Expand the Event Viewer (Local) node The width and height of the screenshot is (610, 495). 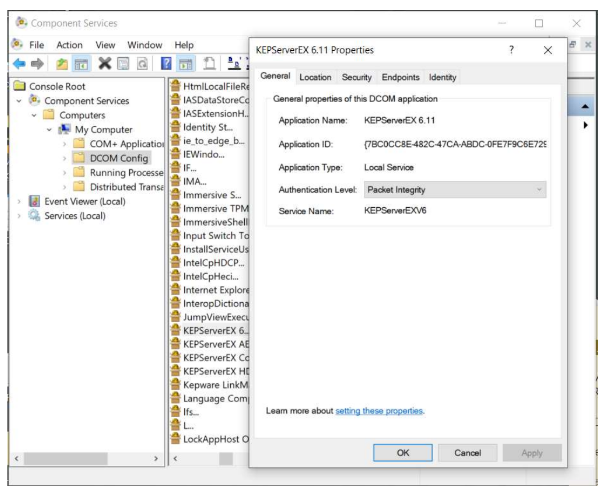(x=19, y=201)
